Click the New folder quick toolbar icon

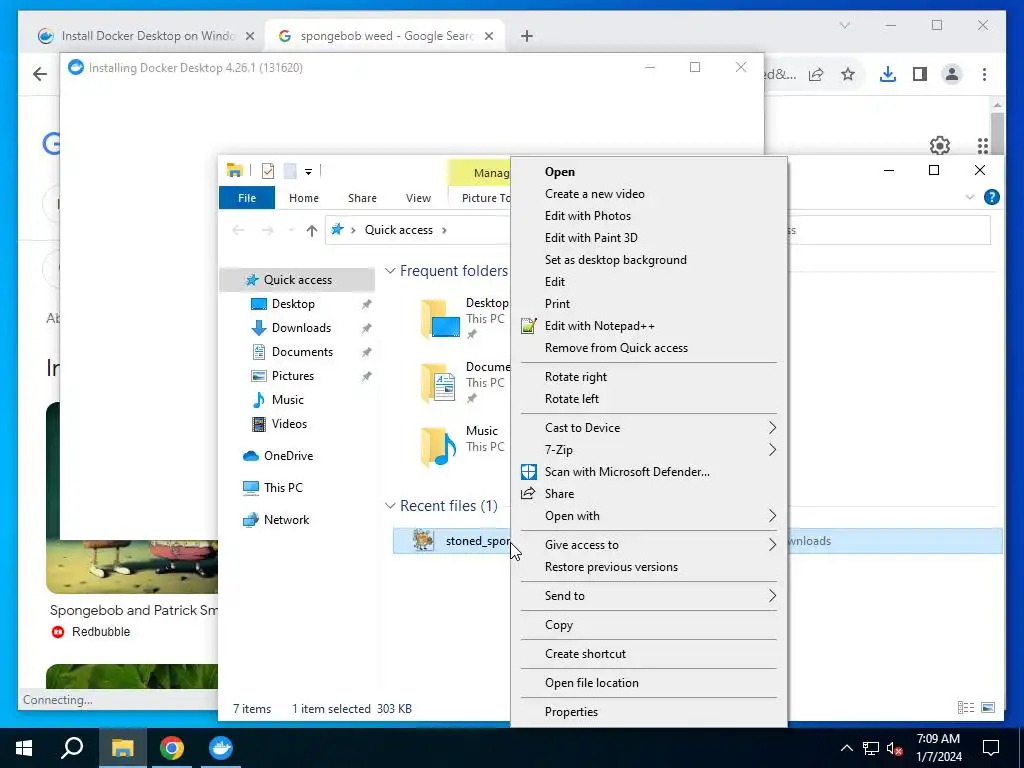coord(290,171)
